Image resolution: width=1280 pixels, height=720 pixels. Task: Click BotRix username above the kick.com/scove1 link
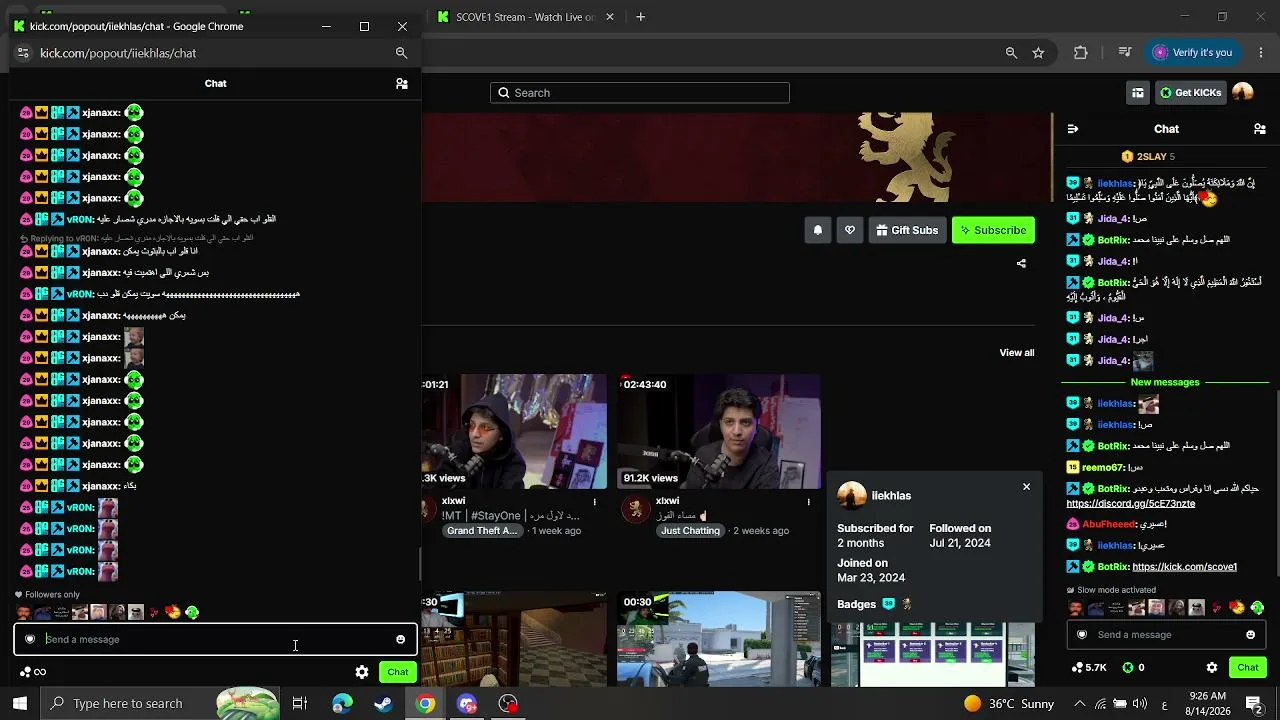pyautogui.click(x=1113, y=567)
